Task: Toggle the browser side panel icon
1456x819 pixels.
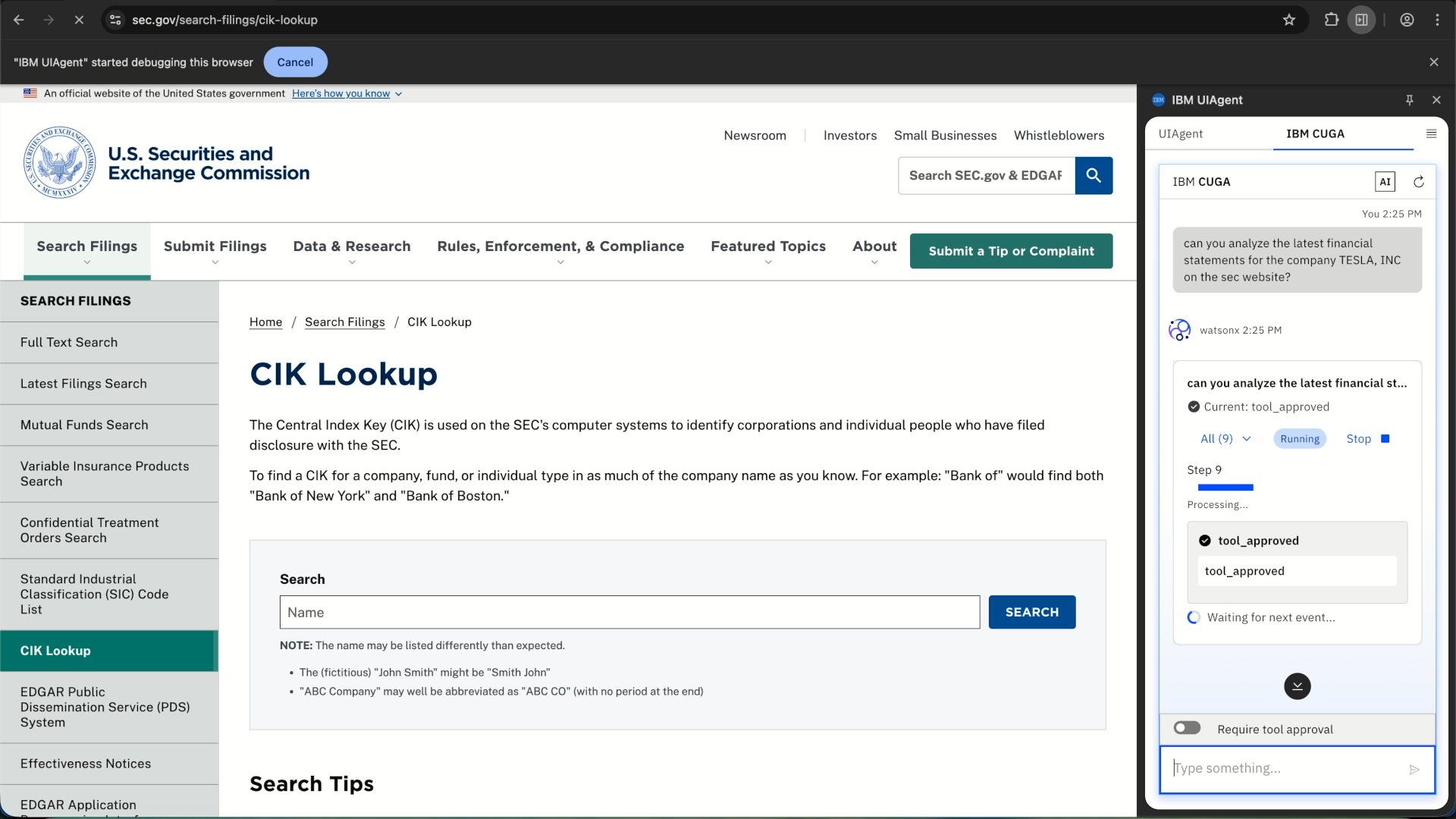Action: click(x=1362, y=20)
